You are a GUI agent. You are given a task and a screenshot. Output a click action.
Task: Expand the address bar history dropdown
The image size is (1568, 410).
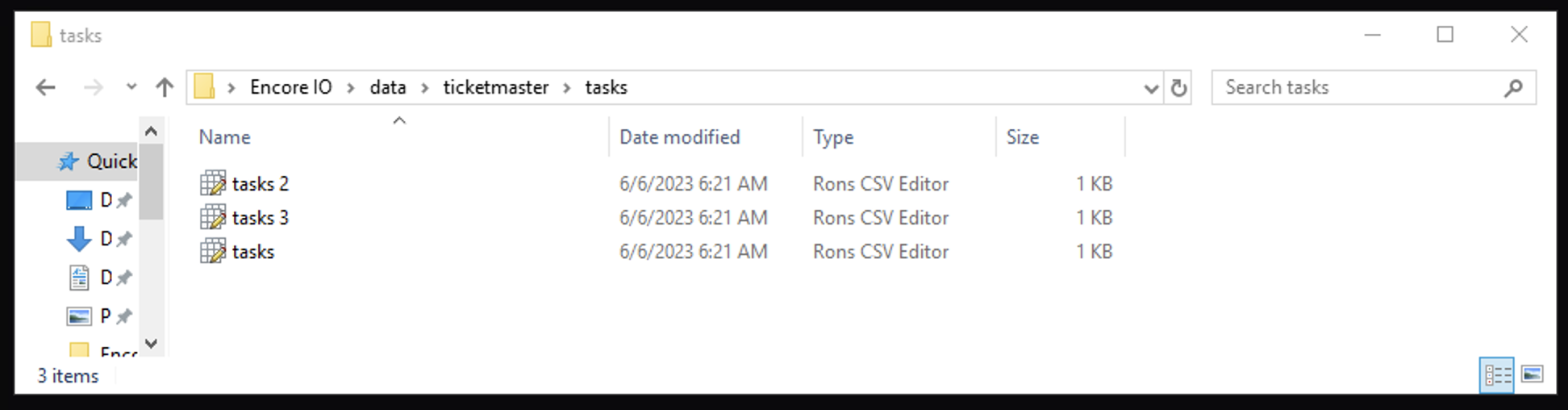[1151, 88]
